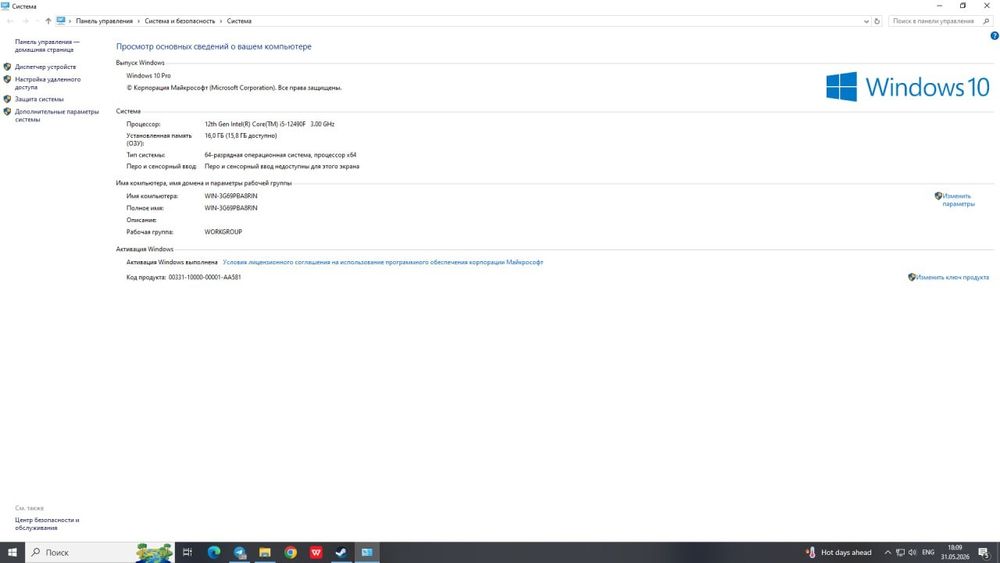Click the active Система window taskbar button
This screenshot has width=1000, height=563.
pyautogui.click(x=367, y=552)
